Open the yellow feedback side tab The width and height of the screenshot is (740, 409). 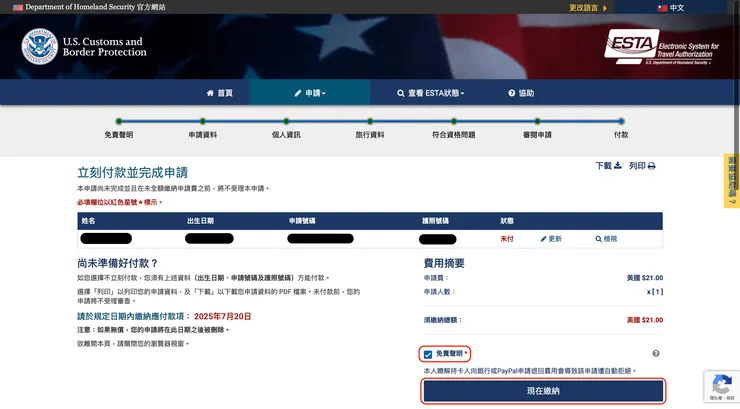coord(732,181)
